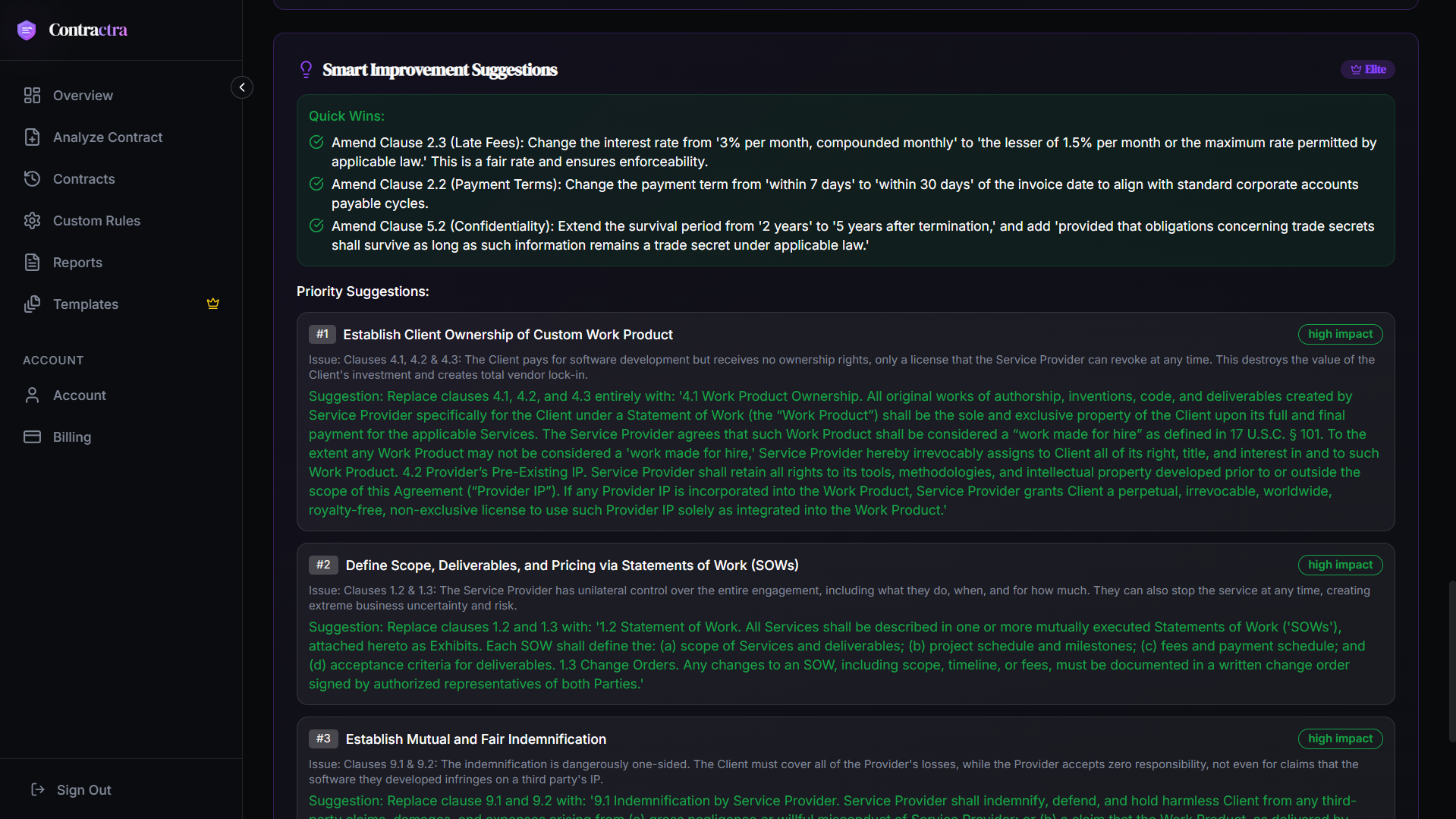Click the Sign Out button
Screen dimensions: 1456x819
click(71, 789)
